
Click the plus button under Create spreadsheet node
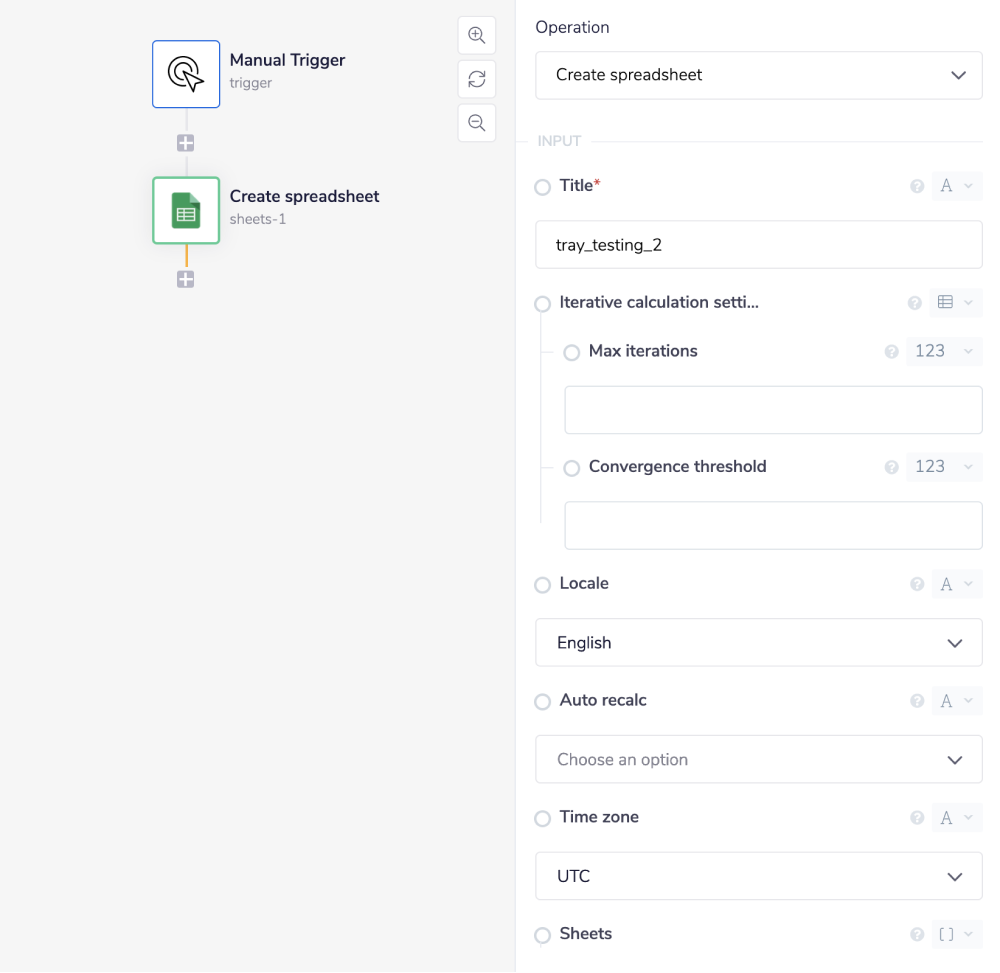[x=185, y=280]
